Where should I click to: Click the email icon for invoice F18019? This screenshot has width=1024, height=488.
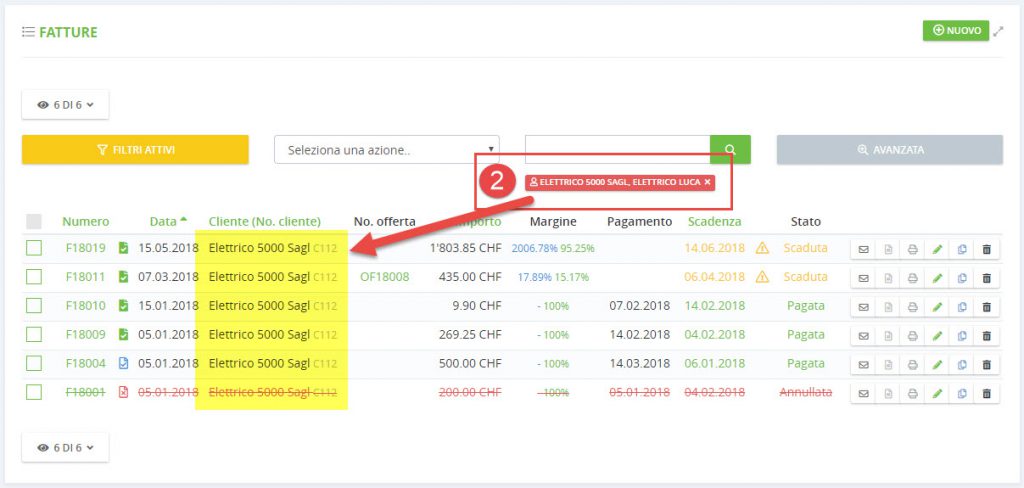point(863,248)
